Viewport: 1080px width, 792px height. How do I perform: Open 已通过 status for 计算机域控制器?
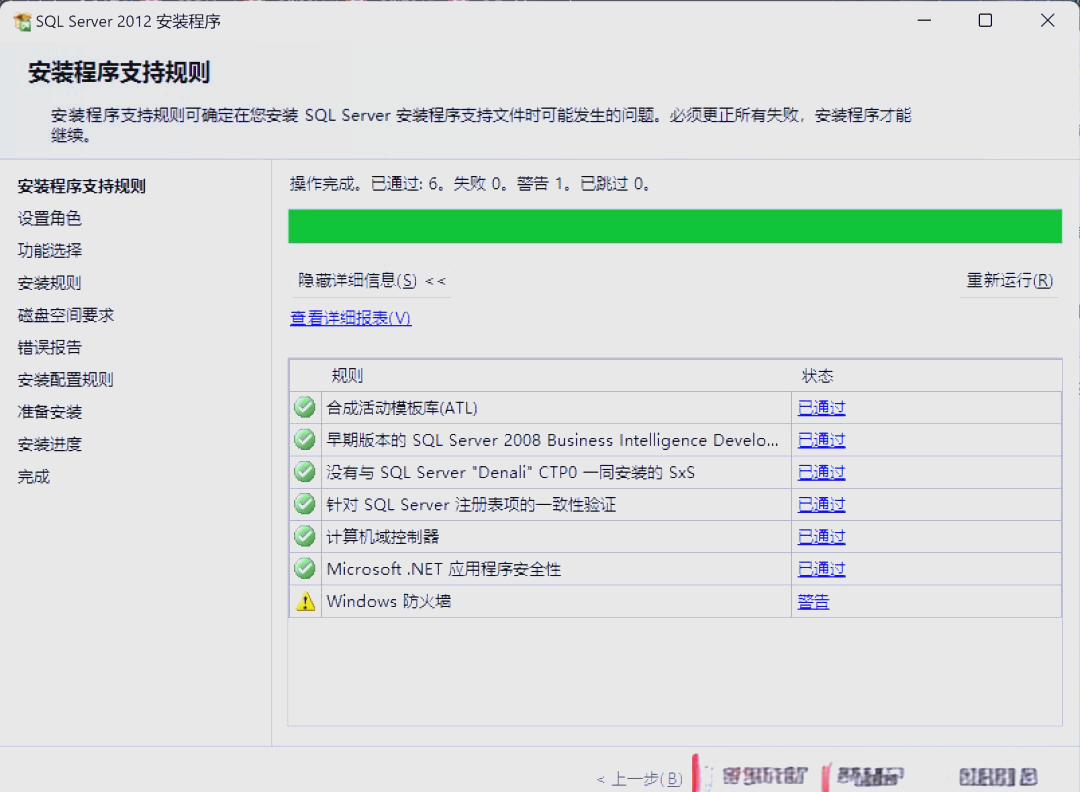click(x=821, y=536)
